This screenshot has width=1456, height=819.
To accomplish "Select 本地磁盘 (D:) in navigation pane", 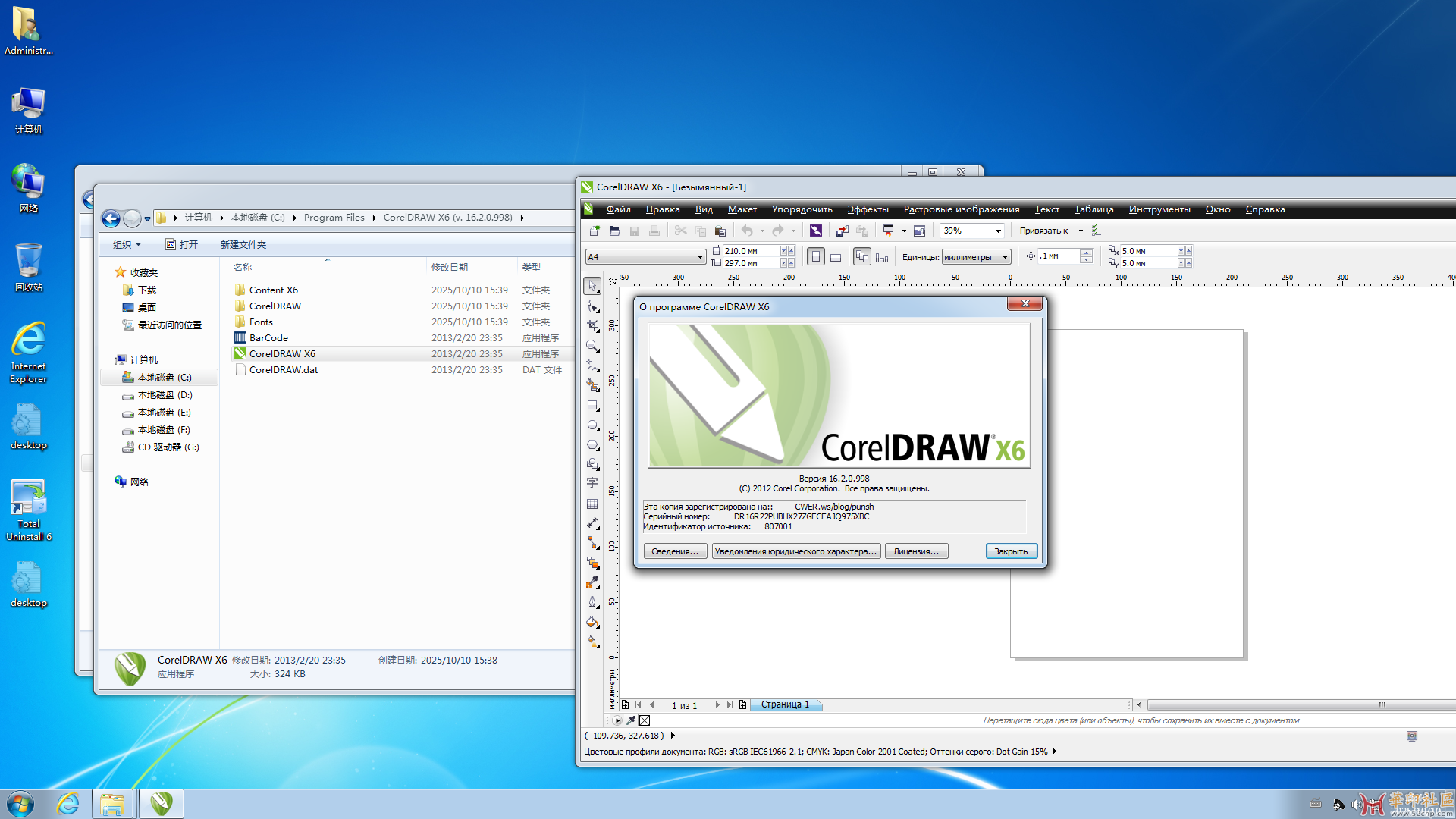I will coord(165,395).
